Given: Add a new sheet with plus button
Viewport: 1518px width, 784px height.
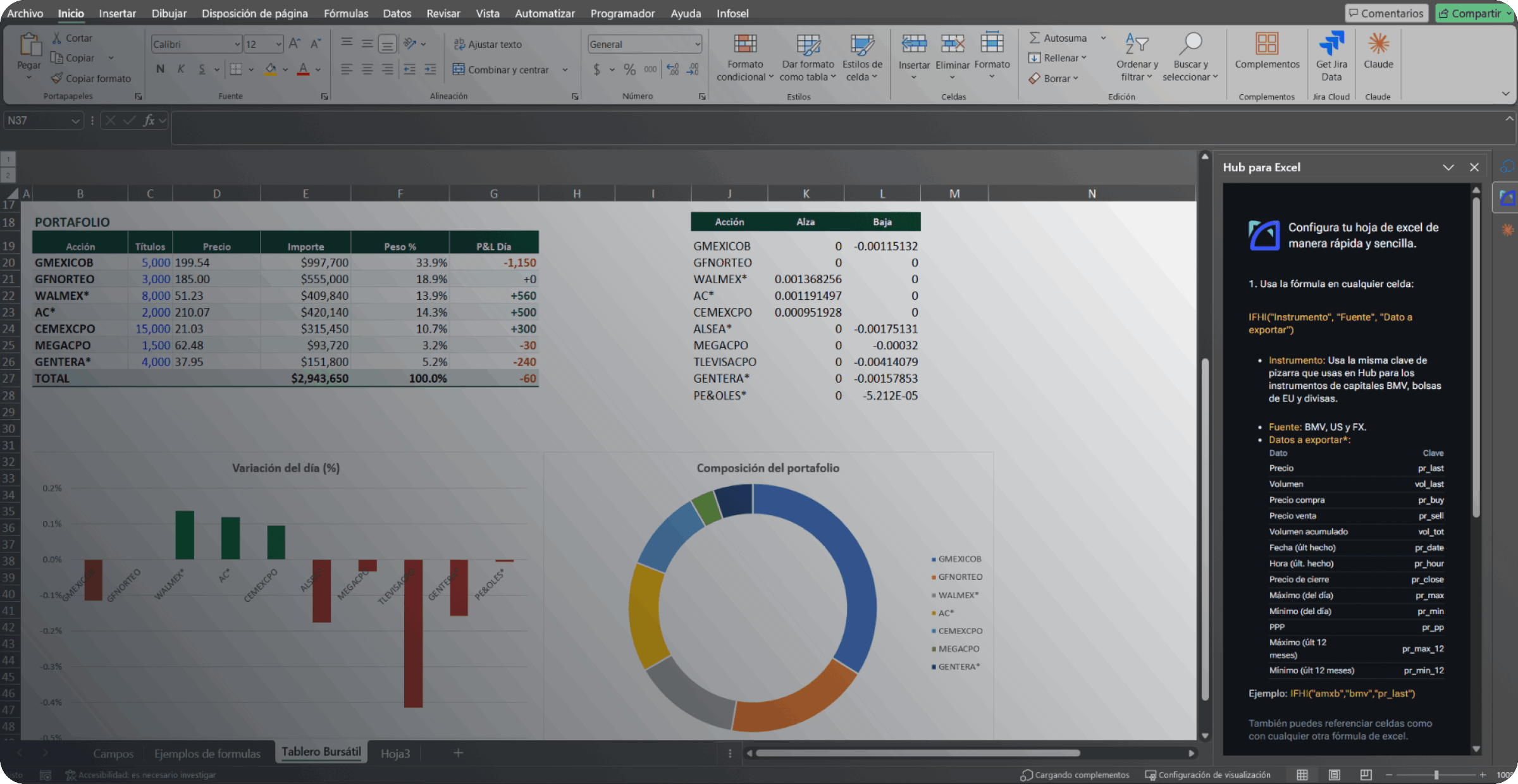Looking at the screenshot, I should click(x=458, y=753).
